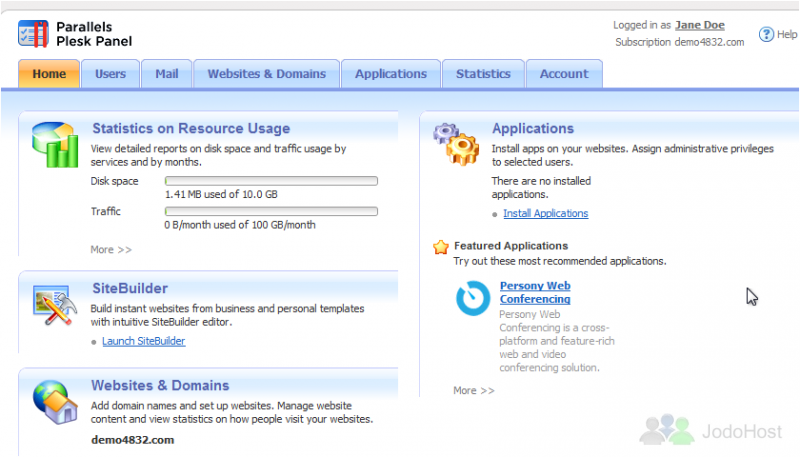Open the Home tab
This screenshot has height=457, width=800.
(x=49, y=74)
